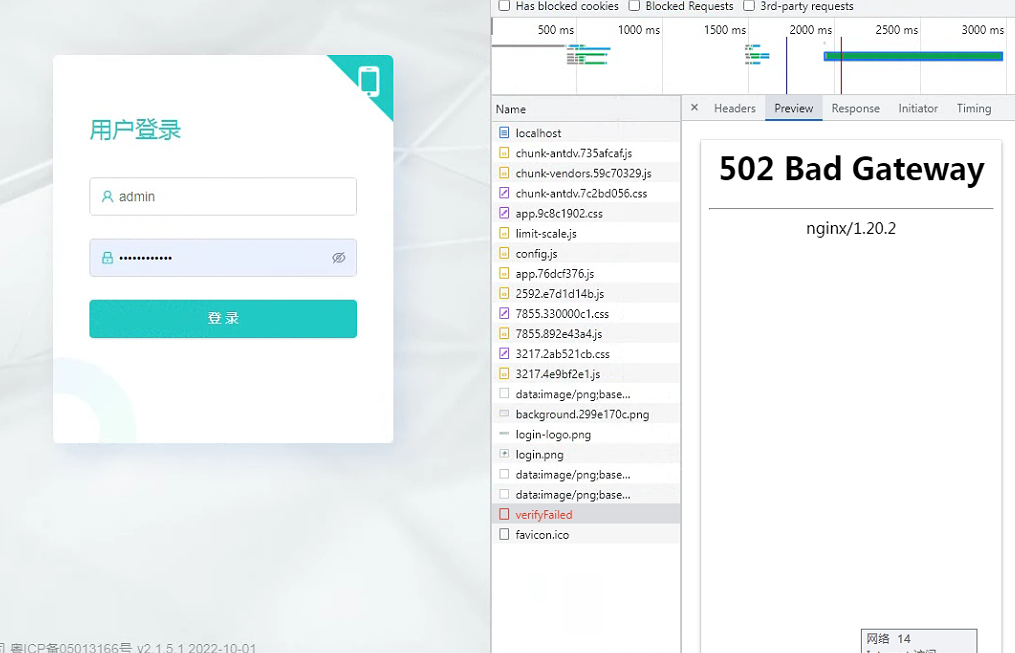Click the mobile phone login icon
Screen dimensions: 1015x653
click(x=370, y=81)
